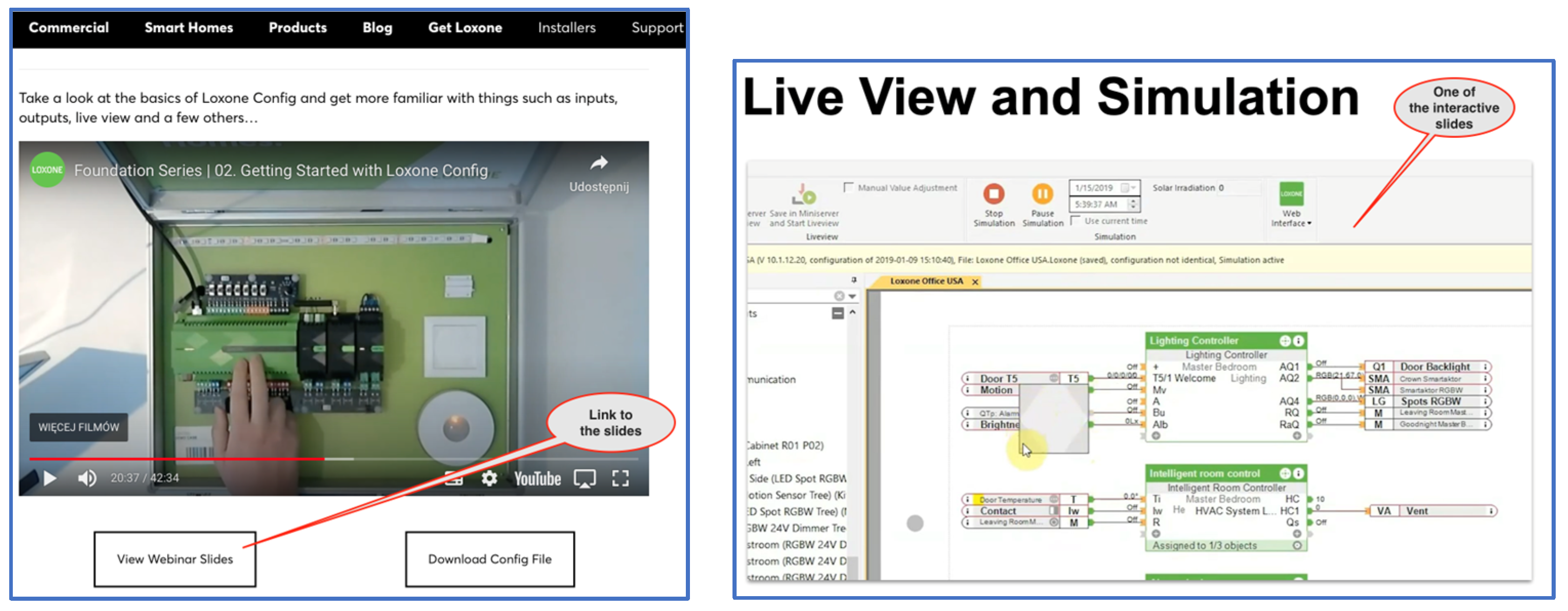Enter fullscreen video mode
Viewport: 1568px width, 611px height.
[x=620, y=478]
